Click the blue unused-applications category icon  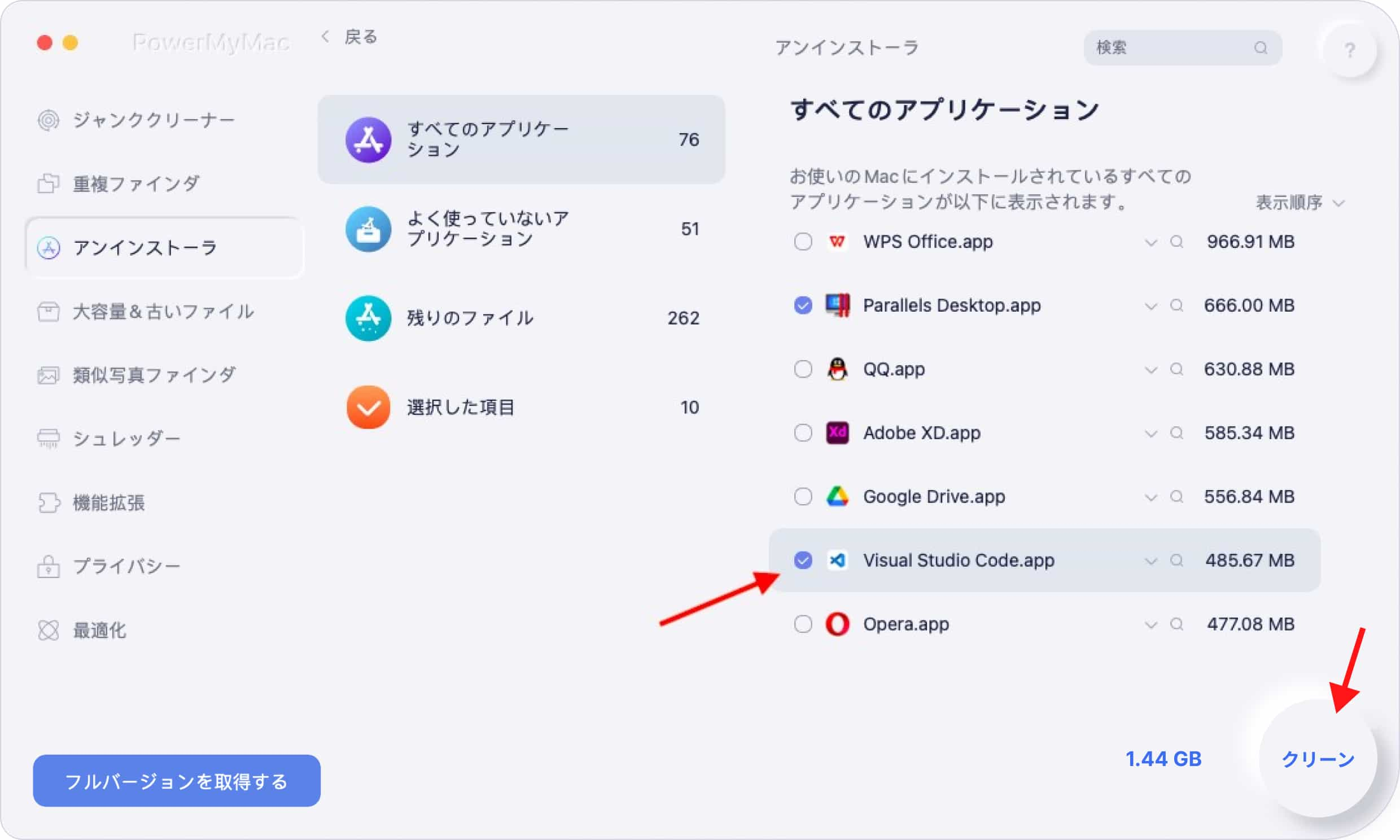pos(369,229)
